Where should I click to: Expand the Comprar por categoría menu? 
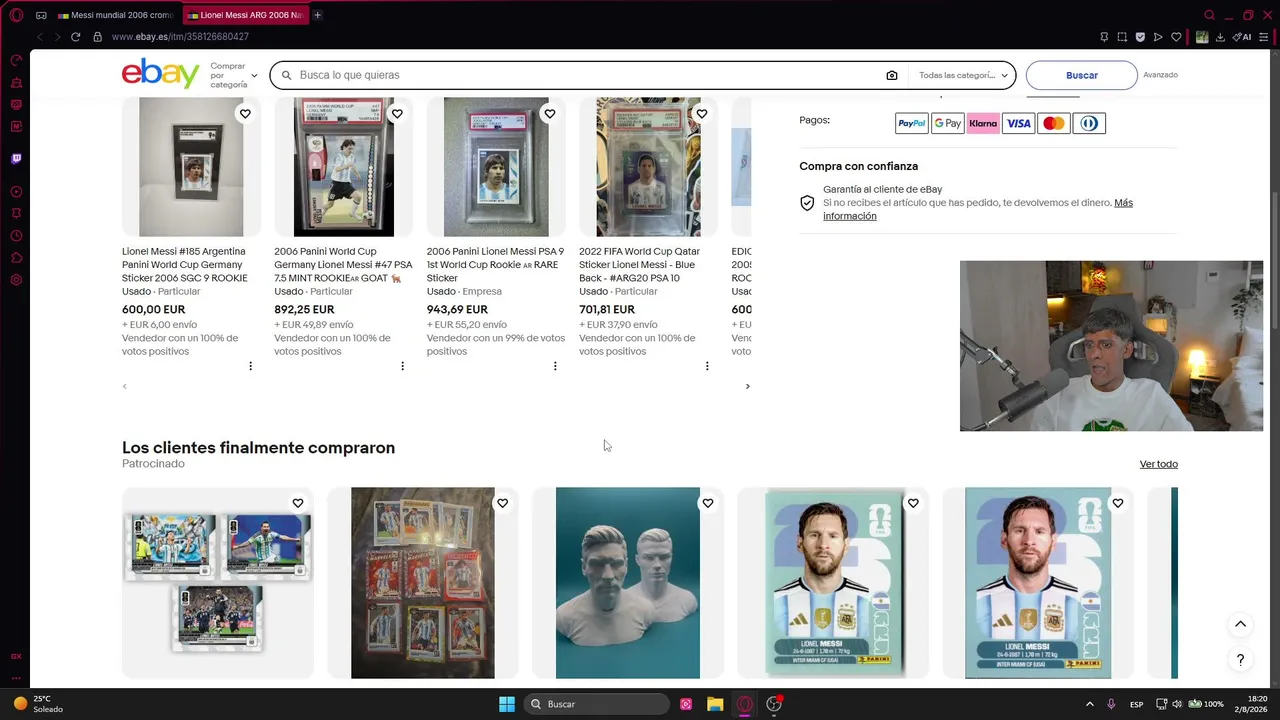234,75
